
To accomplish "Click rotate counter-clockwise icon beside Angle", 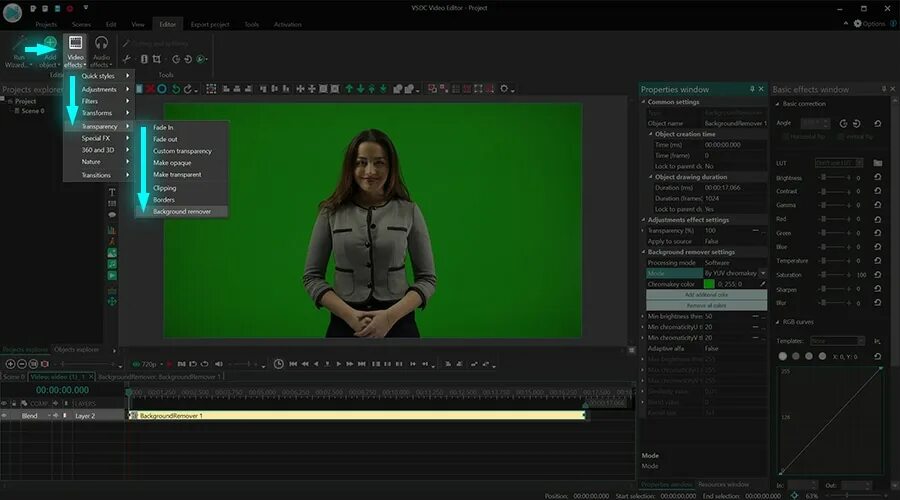I will click(x=843, y=123).
